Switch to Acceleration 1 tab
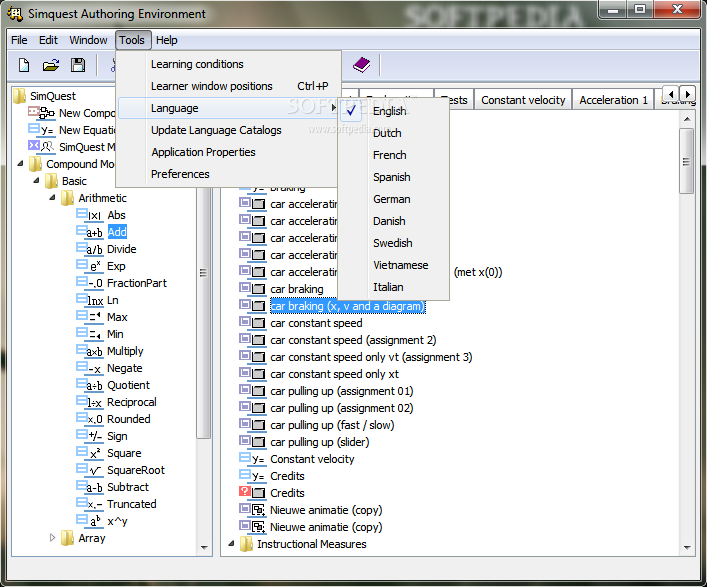The image size is (707, 587). 613,100
